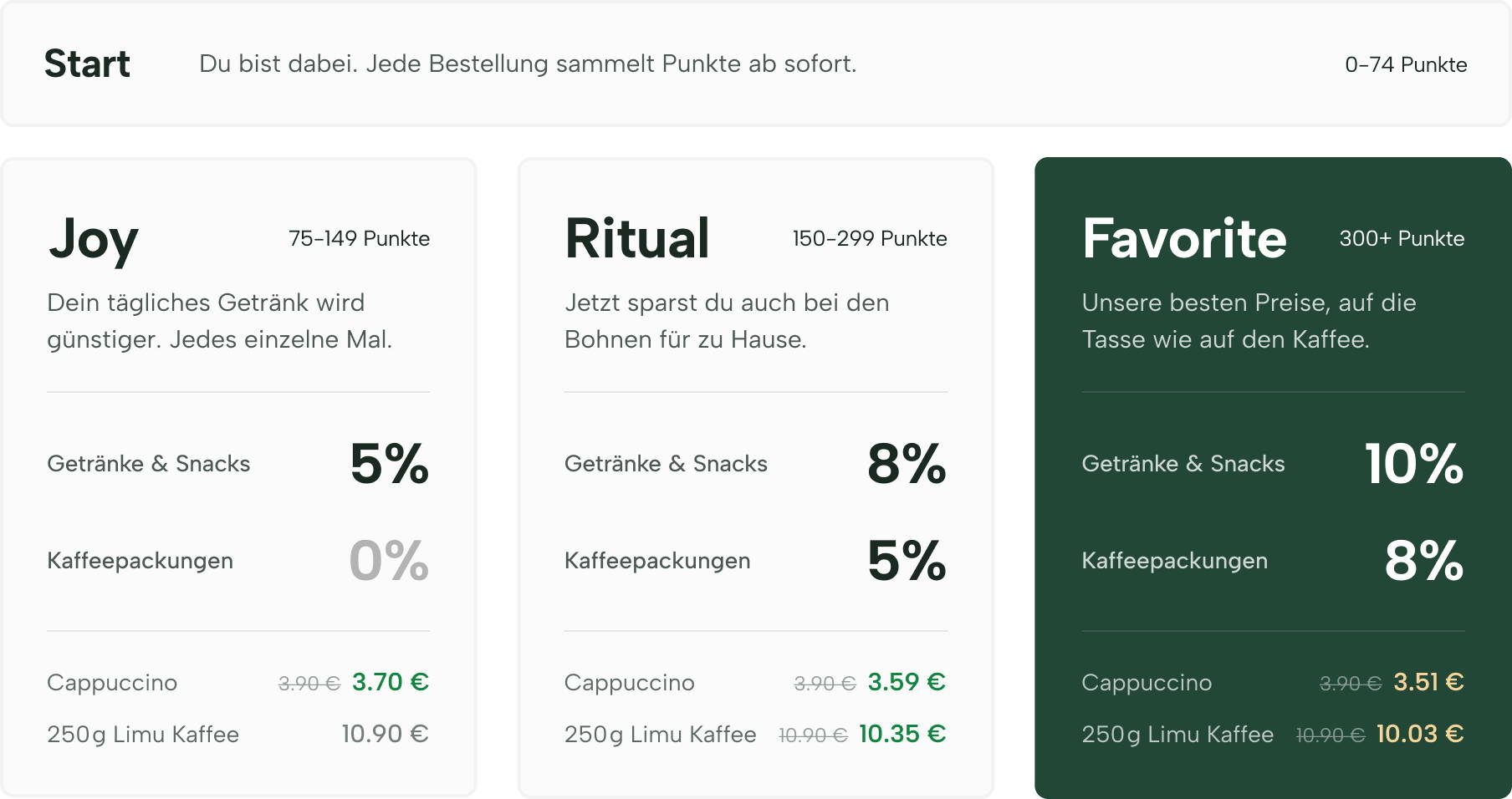Select Joy's 5% Getränke & Snacks discount
Image resolution: width=1512 pixels, height=799 pixels.
tap(390, 463)
